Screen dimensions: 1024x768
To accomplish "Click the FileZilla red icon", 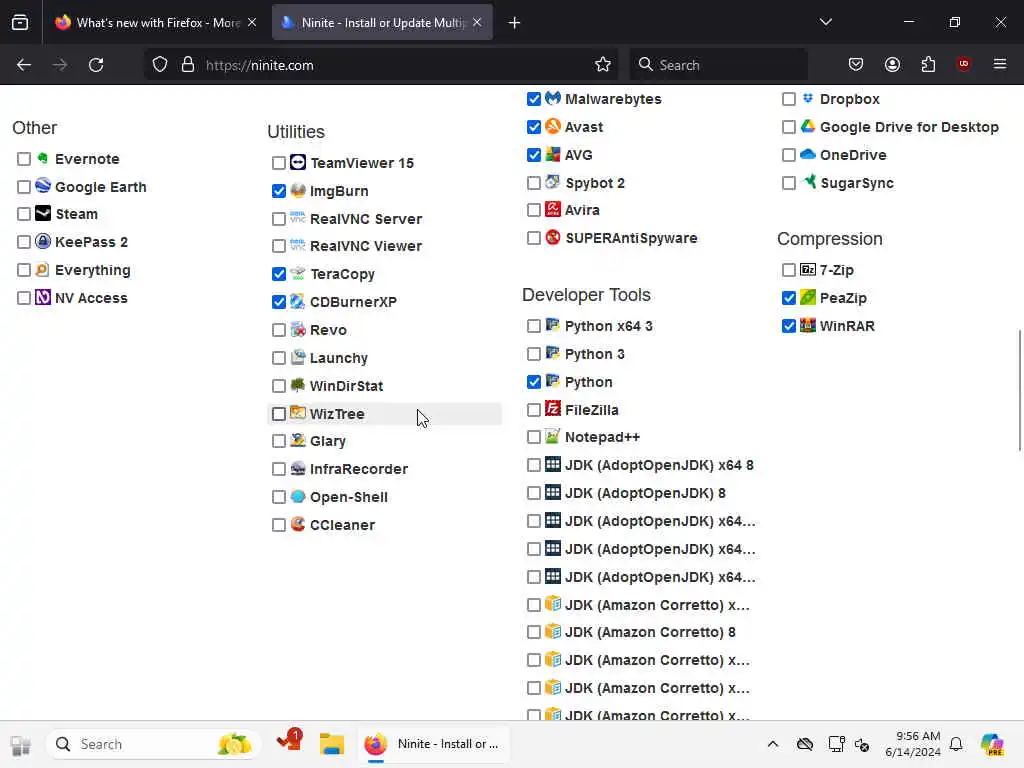I will [552, 409].
